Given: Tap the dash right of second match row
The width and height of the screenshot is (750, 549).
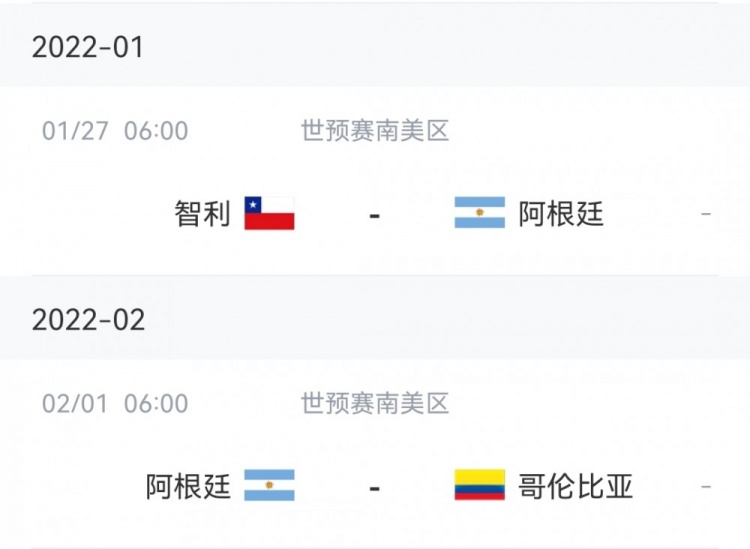Looking at the screenshot, I should click(706, 487).
